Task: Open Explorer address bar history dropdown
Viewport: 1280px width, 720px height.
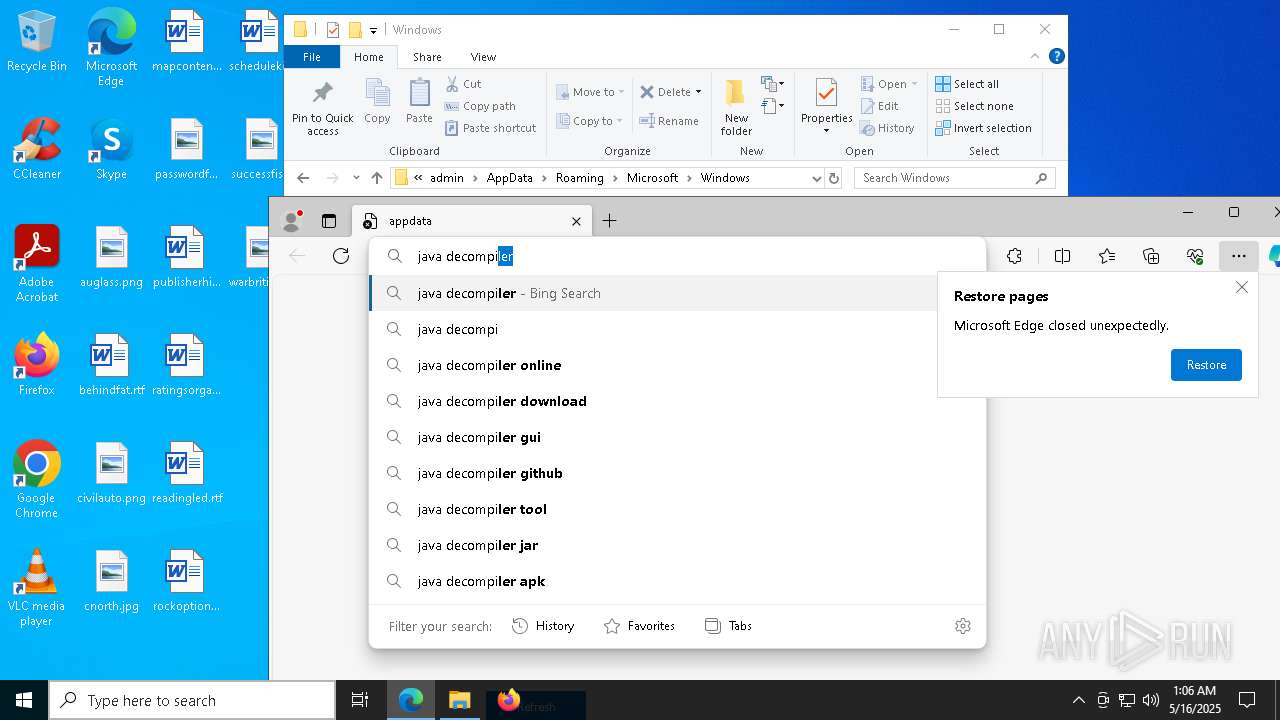Action: (x=816, y=178)
